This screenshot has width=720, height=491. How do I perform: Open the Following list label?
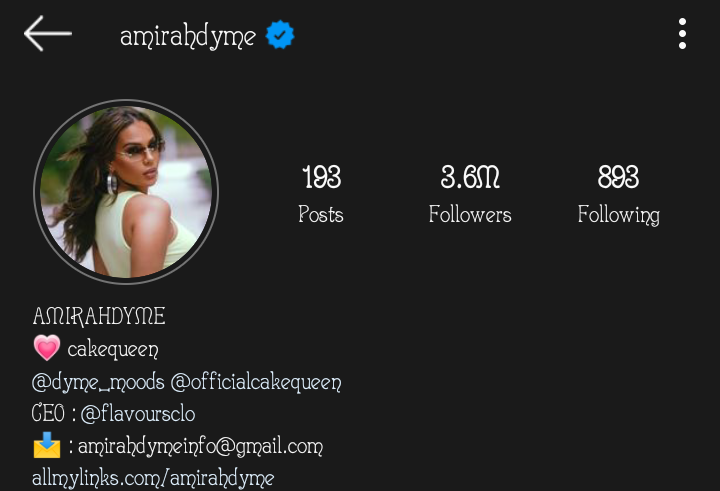click(x=619, y=215)
